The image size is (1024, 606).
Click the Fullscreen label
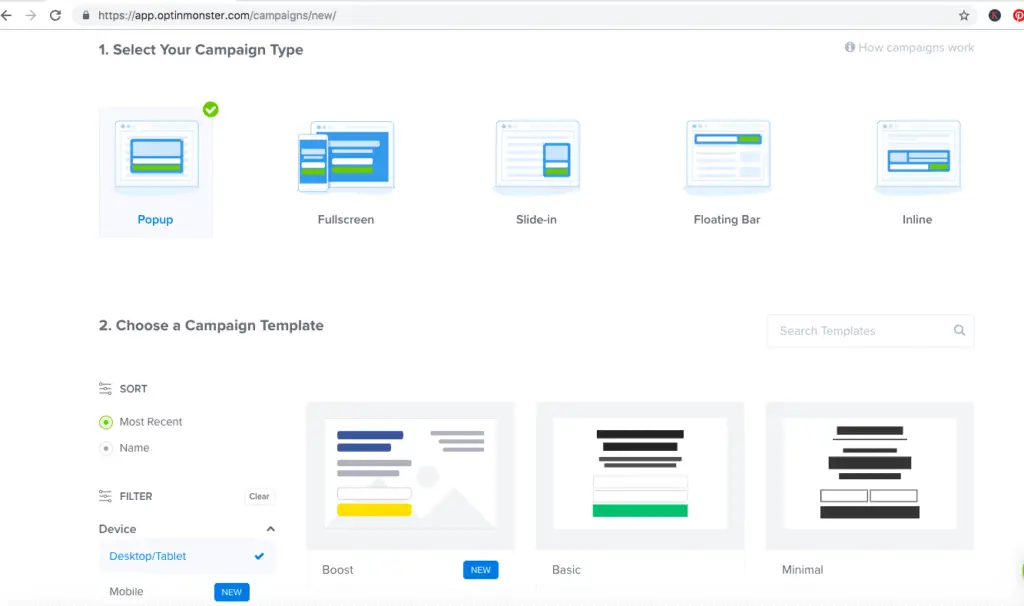[x=346, y=219]
